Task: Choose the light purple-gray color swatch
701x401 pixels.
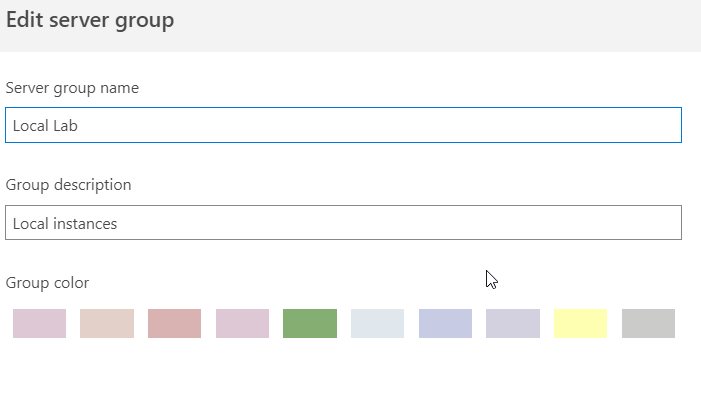Action: tap(513, 323)
